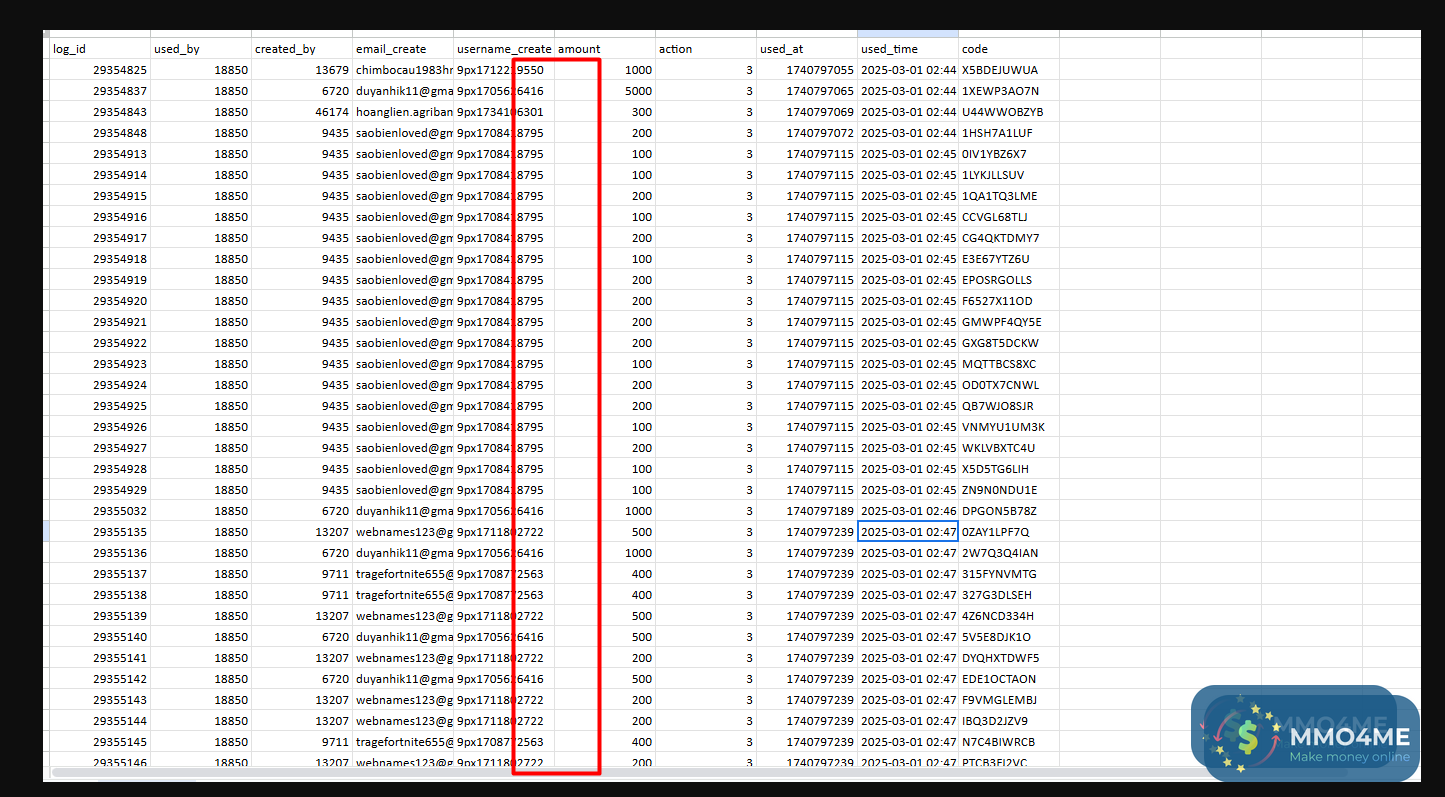Viewport: 1445px width, 797px height.
Task: Click the used_time header cell
Action: pos(908,49)
